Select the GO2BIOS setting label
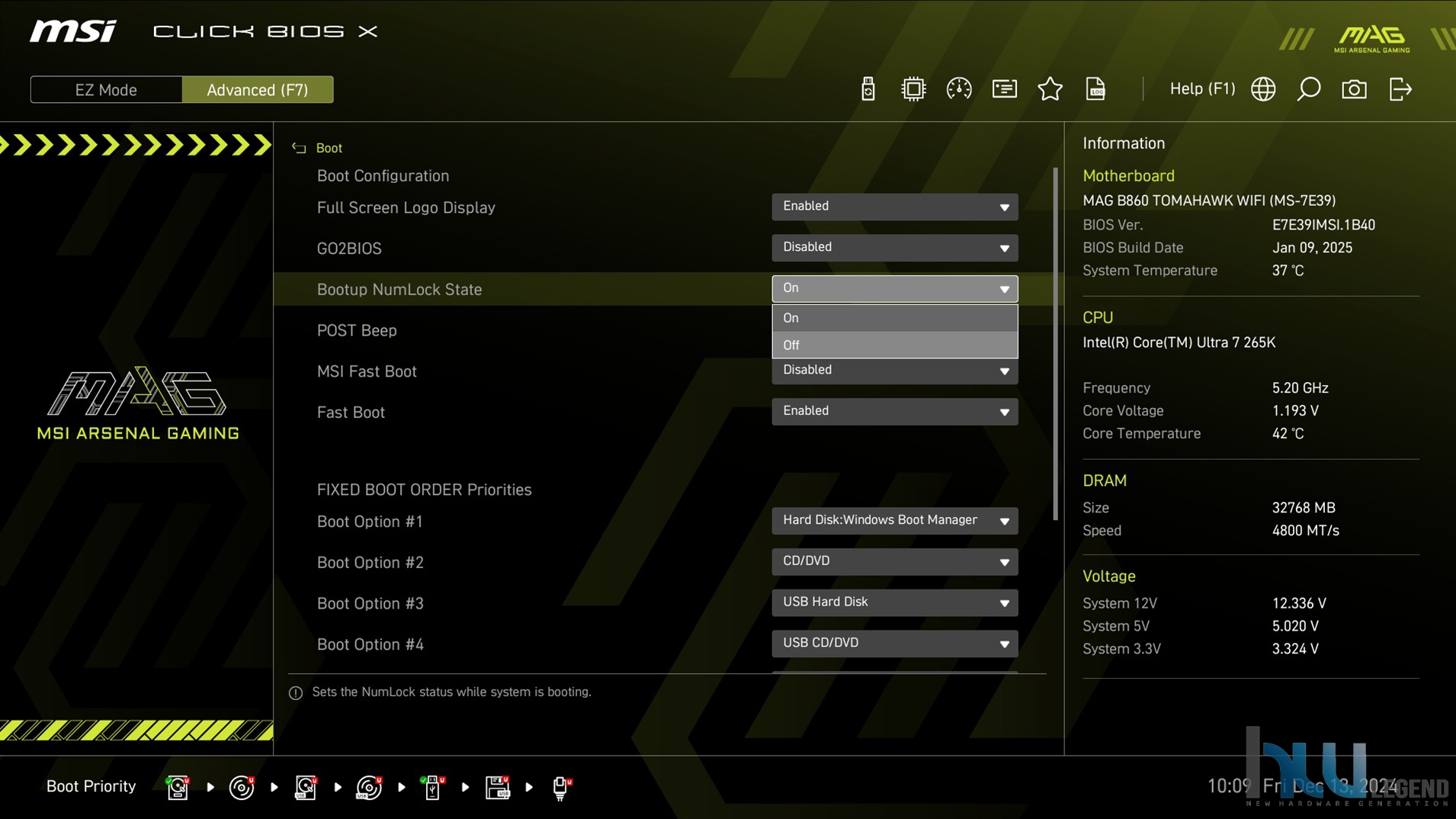 coord(349,249)
